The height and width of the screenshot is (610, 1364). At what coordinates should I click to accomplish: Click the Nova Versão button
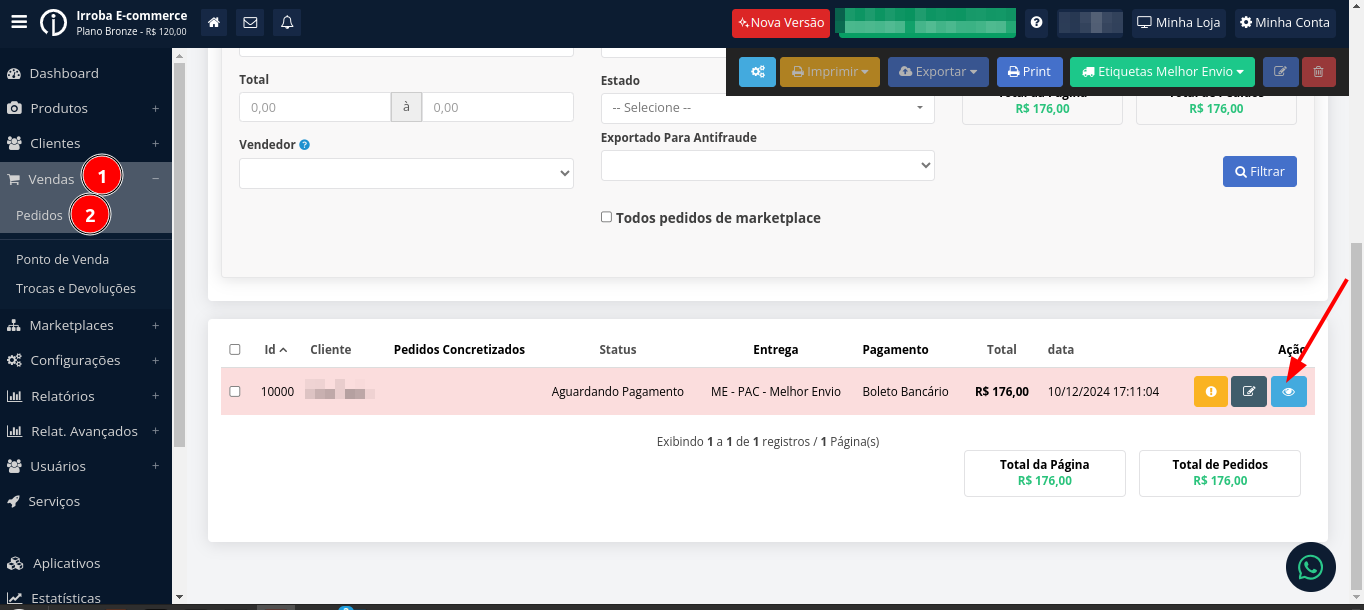click(x=781, y=22)
